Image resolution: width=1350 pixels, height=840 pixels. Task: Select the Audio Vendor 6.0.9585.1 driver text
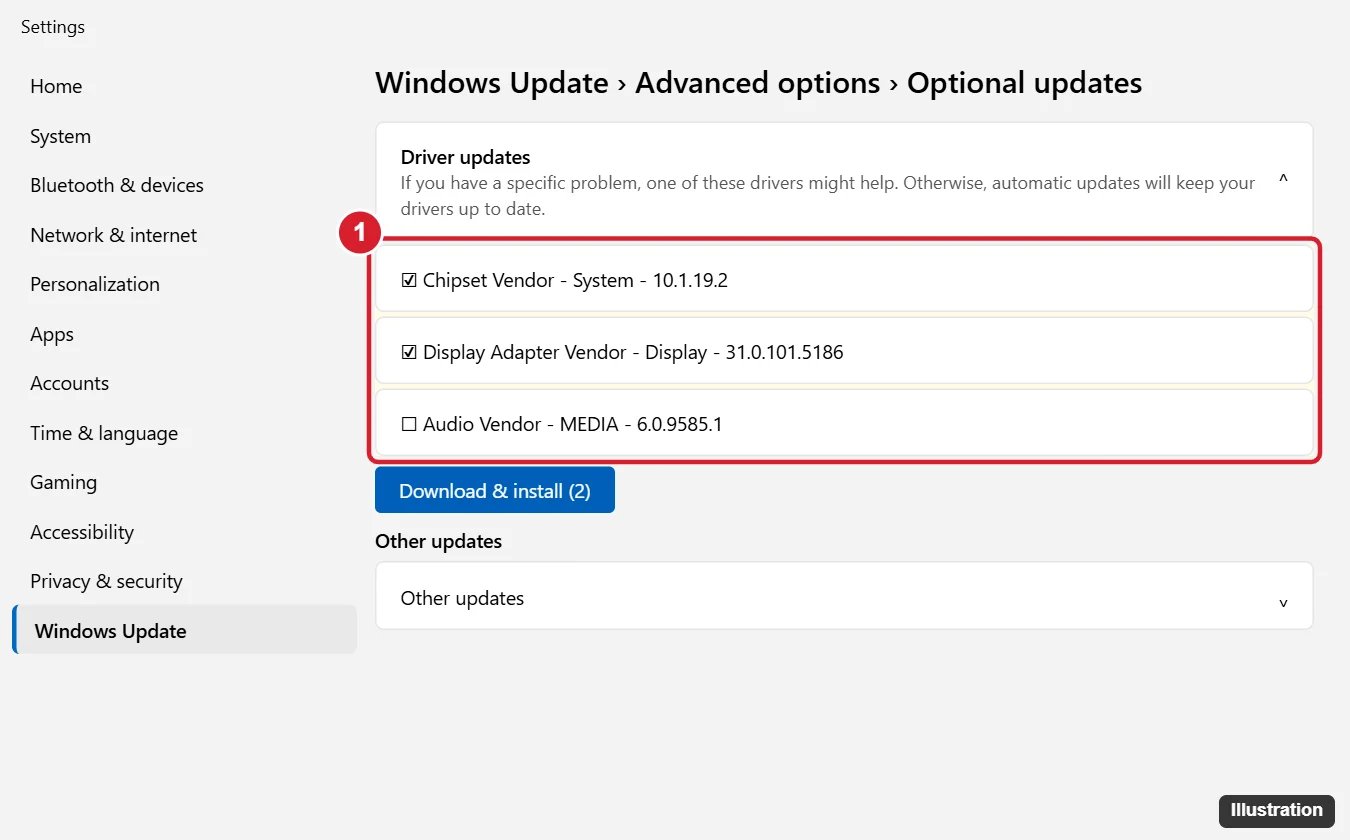(573, 425)
